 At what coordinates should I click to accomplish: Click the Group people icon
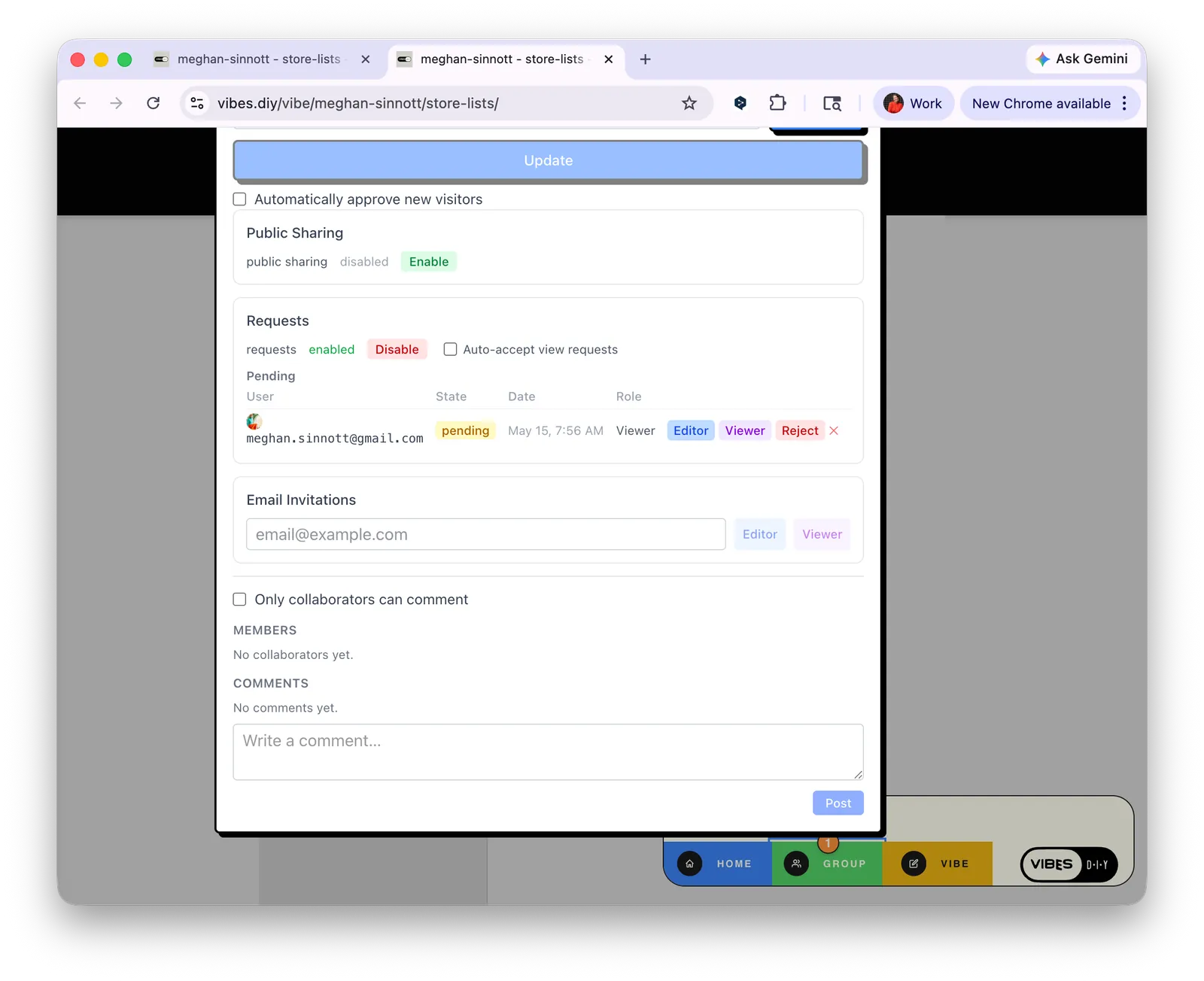pyautogui.click(x=796, y=864)
